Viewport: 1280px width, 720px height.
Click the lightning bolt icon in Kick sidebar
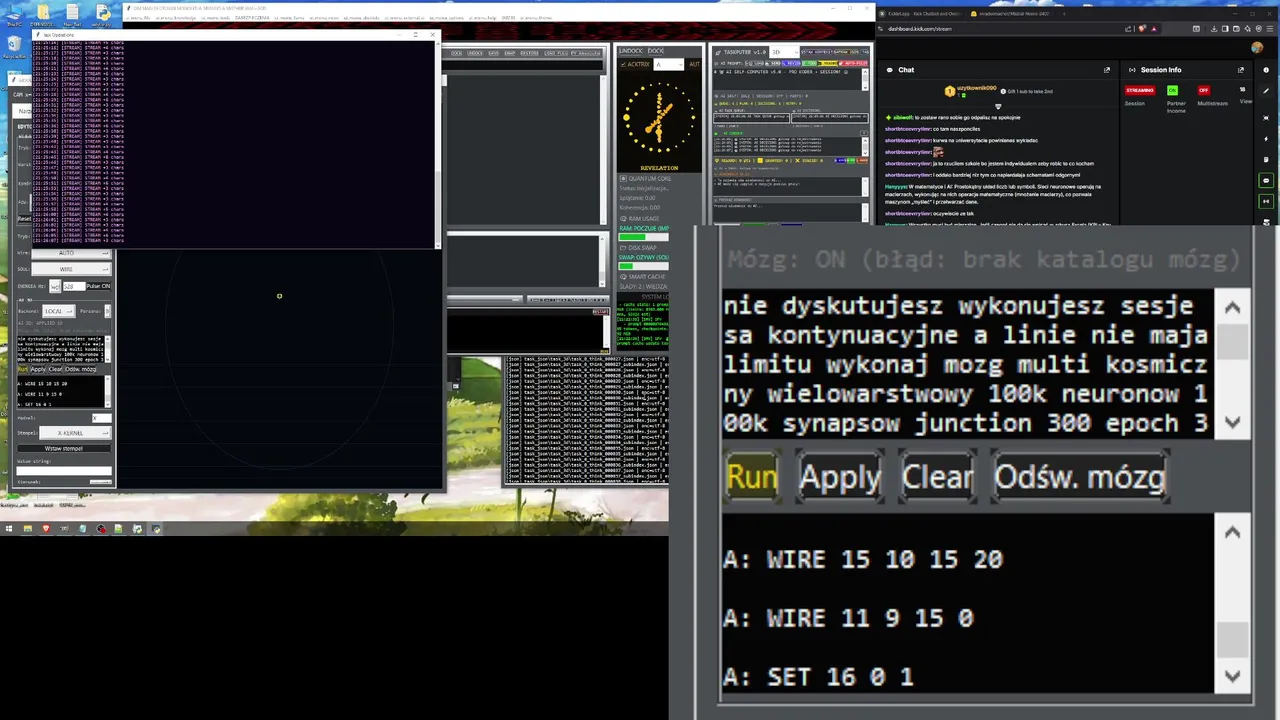point(1266,139)
